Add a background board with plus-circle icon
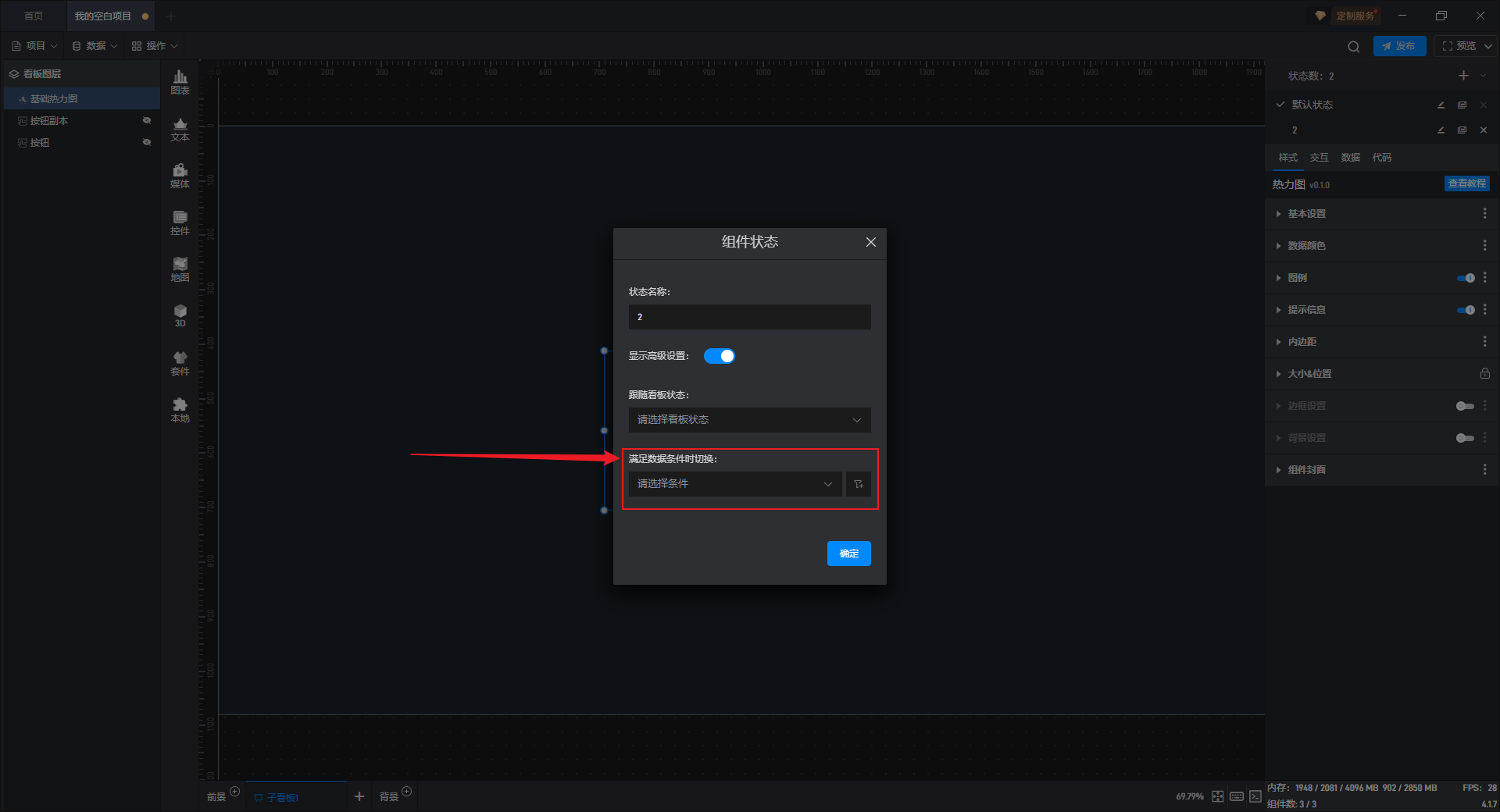This screenshot has height=812, width=1500. 406,792
